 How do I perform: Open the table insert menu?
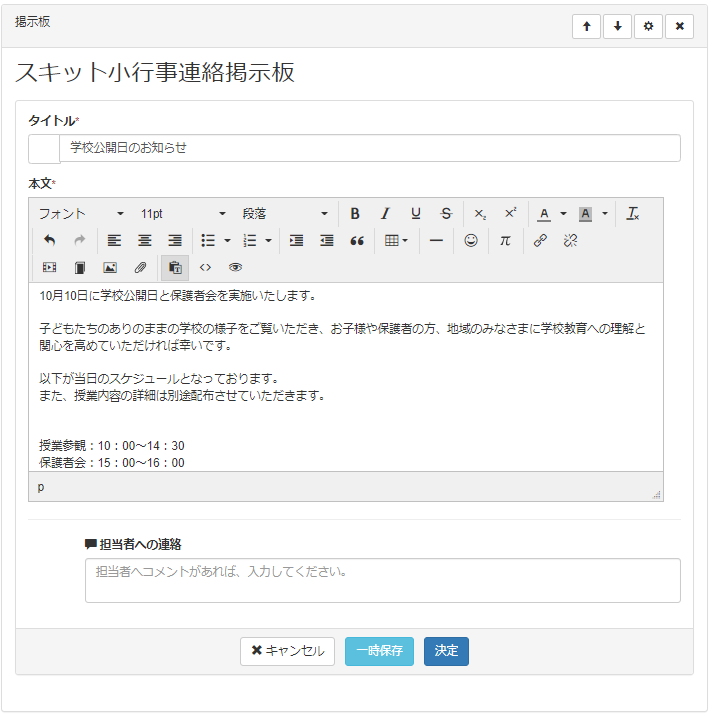(397, 241)
